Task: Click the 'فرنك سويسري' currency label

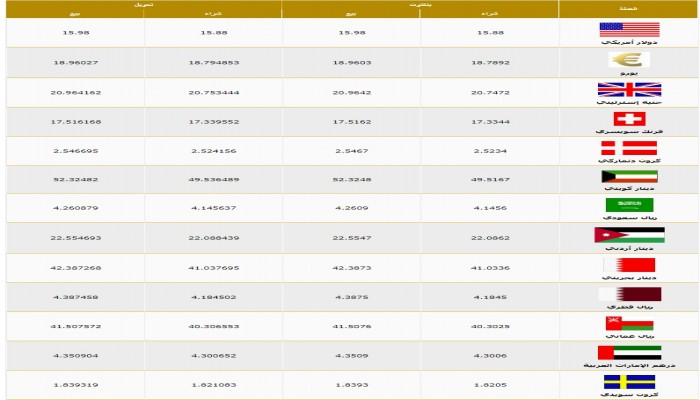Action: pos(629,131)
